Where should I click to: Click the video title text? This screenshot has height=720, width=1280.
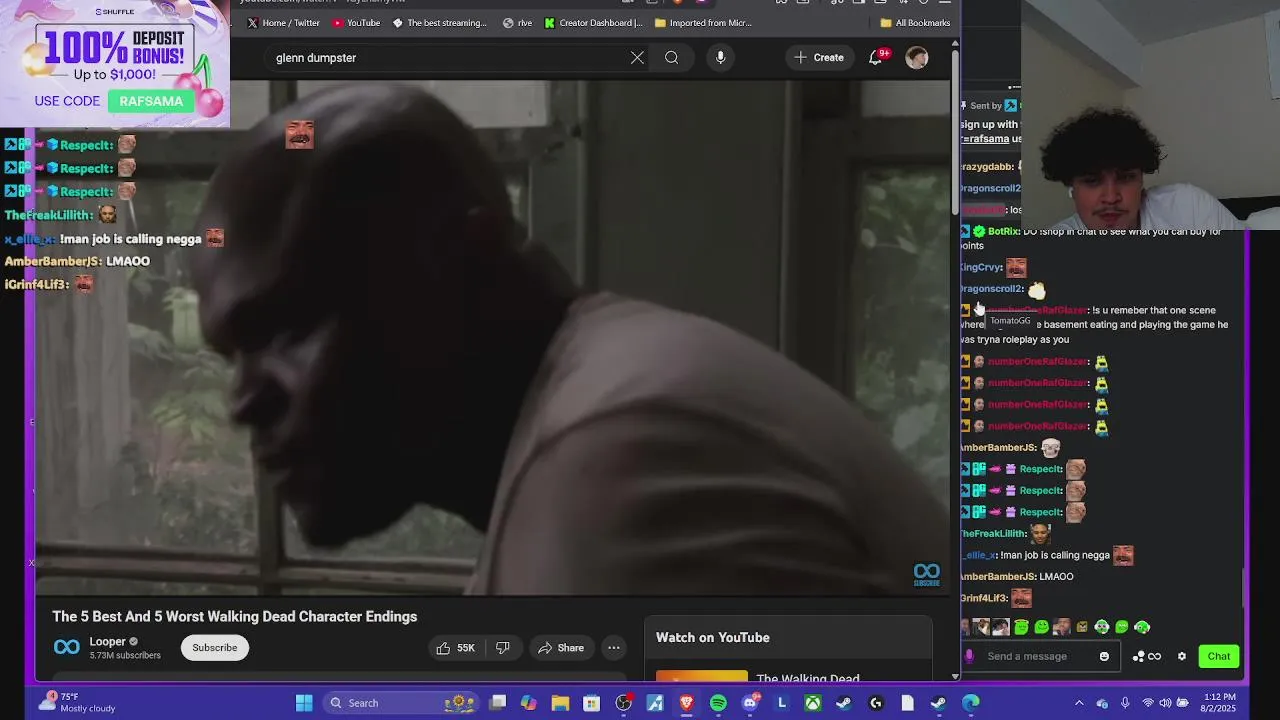coord(235,617)
